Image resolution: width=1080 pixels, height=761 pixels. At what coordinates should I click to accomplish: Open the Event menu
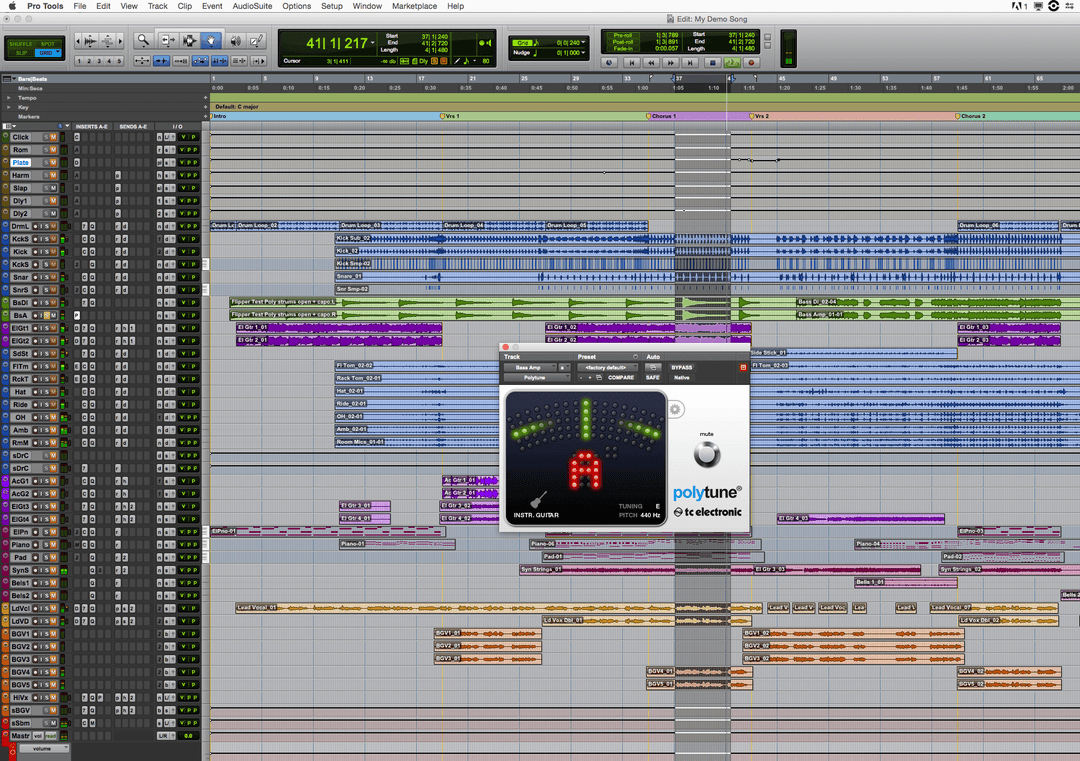212,6
